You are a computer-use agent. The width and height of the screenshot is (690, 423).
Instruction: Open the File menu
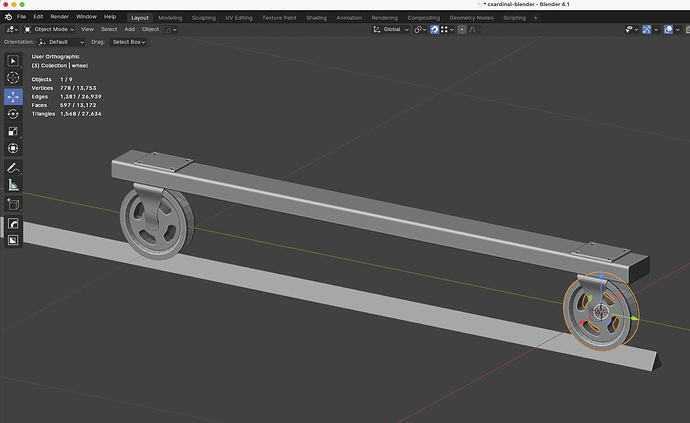click(x=21, y=17)
